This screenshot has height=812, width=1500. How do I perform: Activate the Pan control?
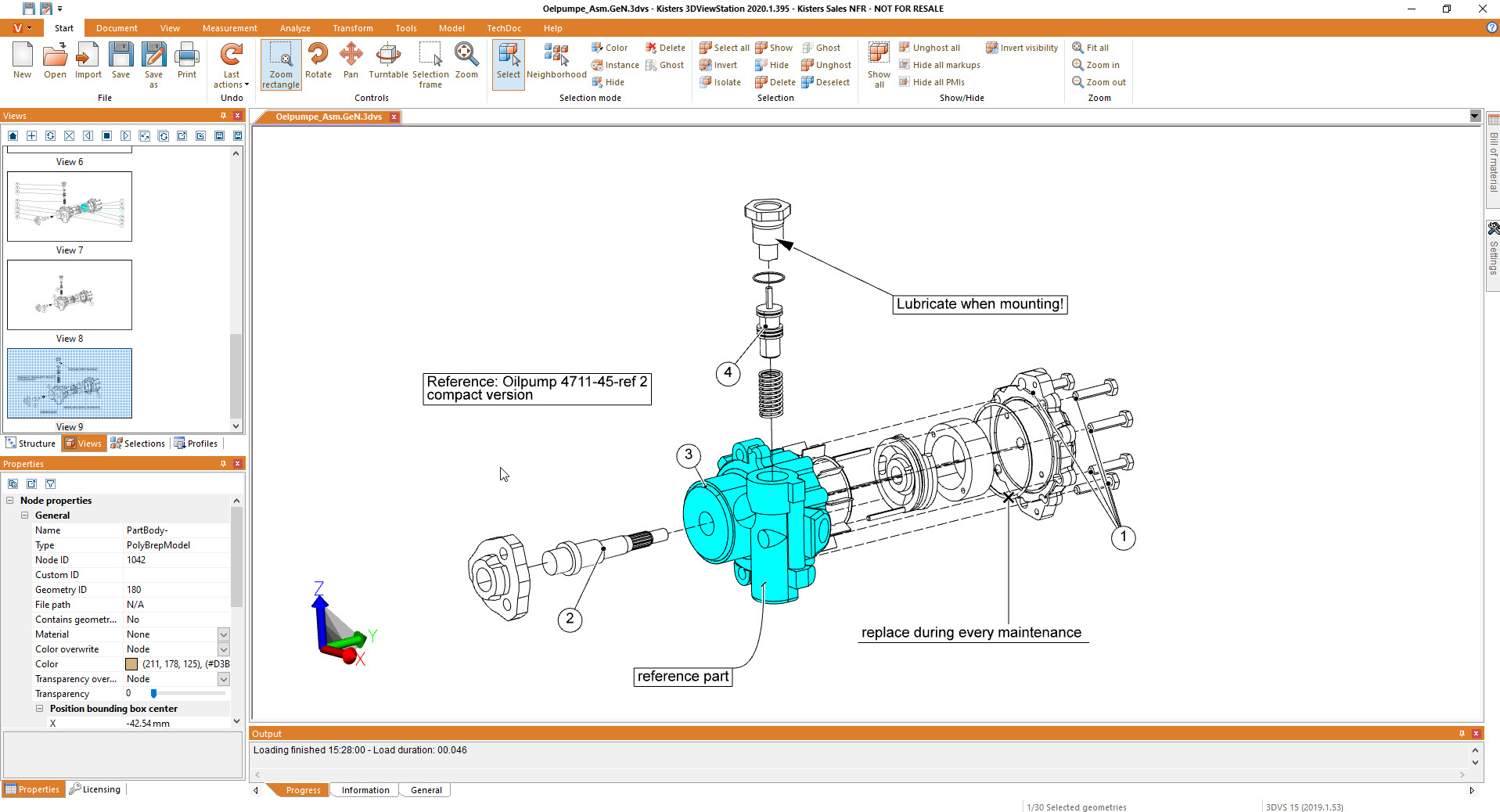(351, 60)
